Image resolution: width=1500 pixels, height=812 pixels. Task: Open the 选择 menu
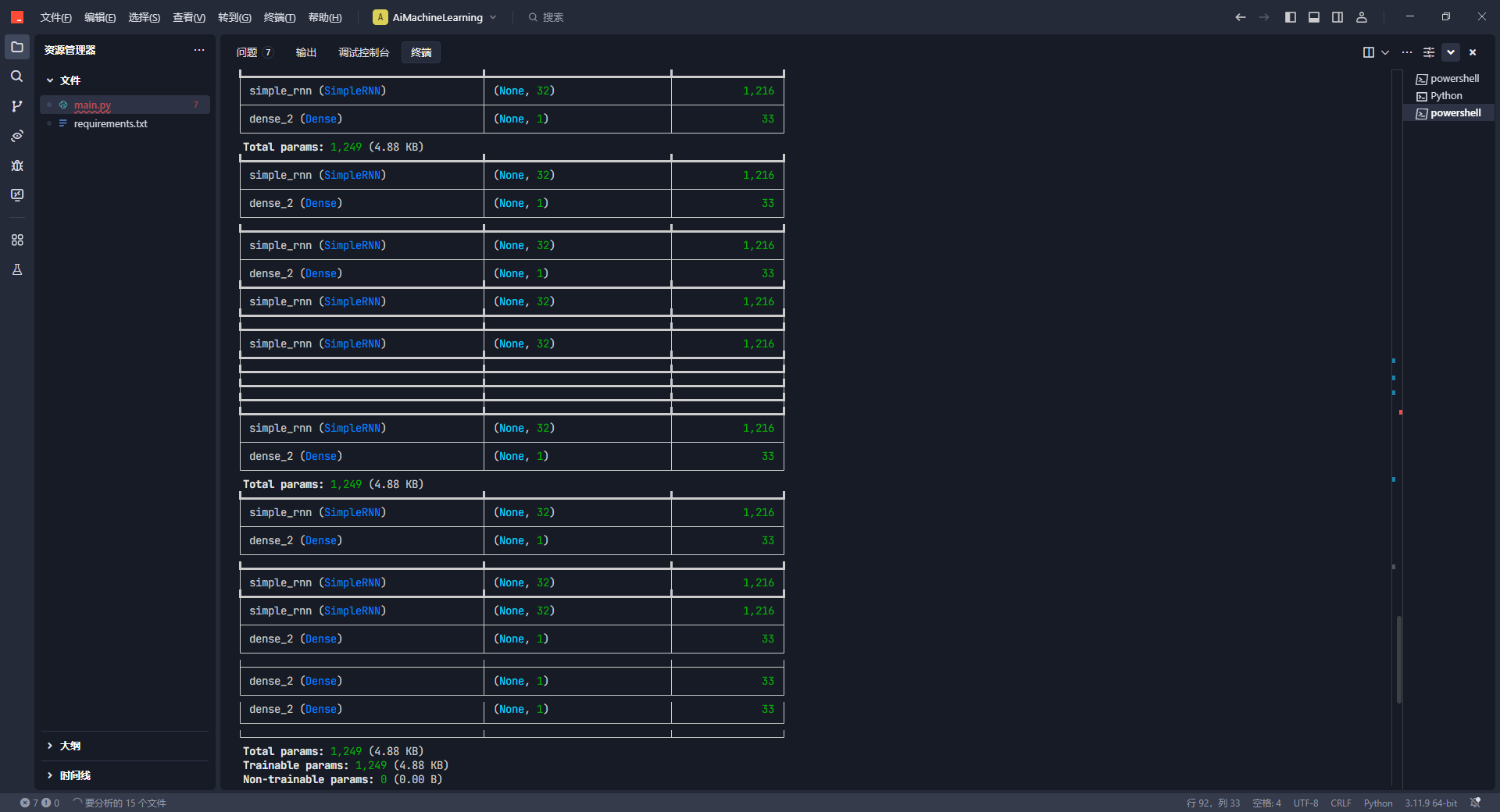pos(145,17)
